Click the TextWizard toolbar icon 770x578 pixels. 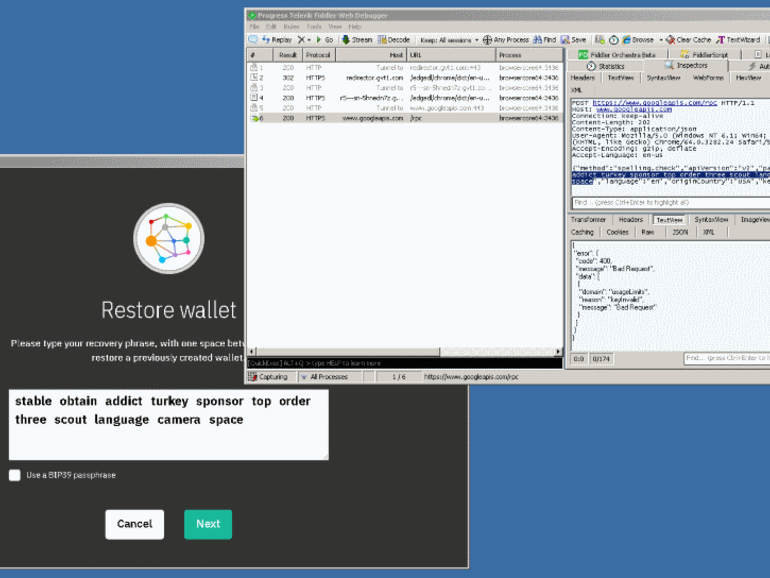pyautogui.click(x=720, y=40)
